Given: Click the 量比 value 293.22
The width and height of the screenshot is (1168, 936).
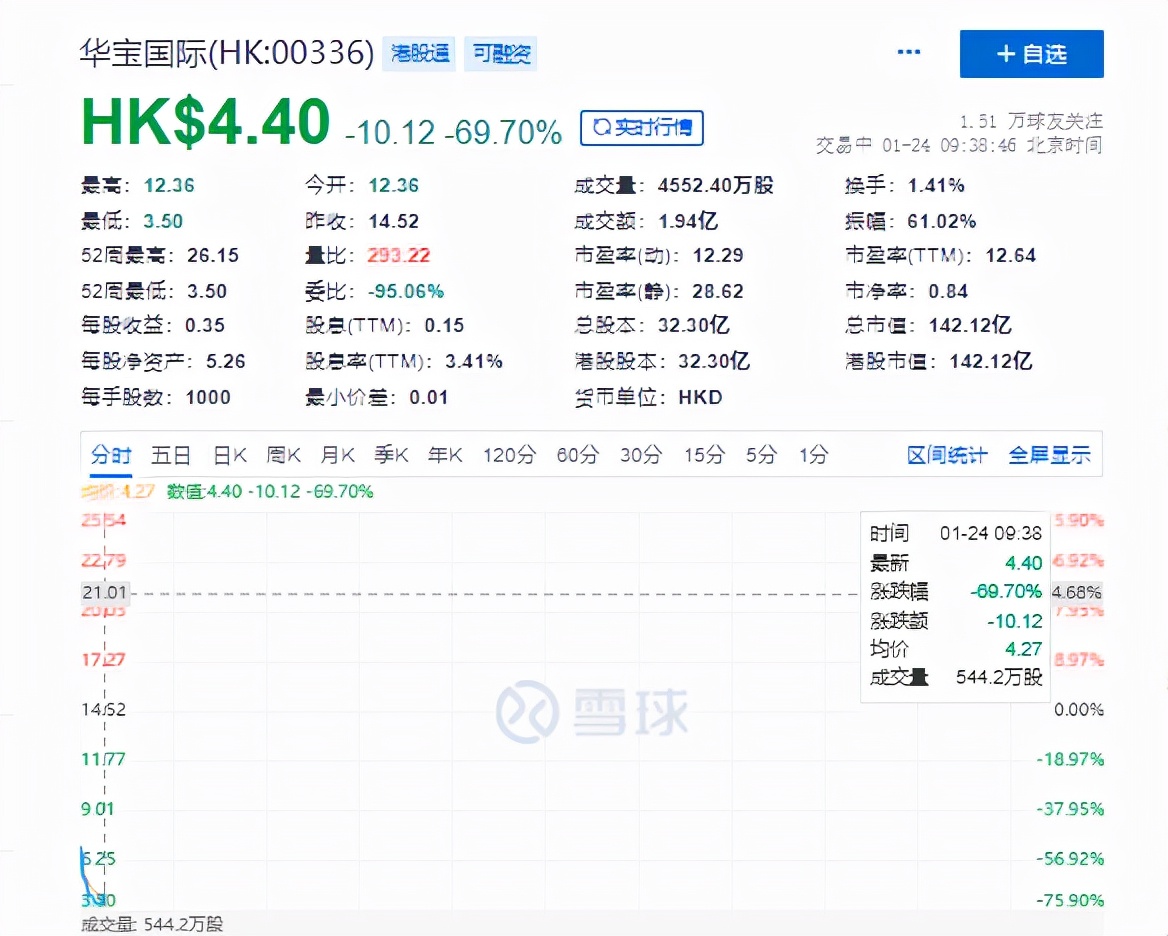Looking at the screenshot, I should (399, 255).
